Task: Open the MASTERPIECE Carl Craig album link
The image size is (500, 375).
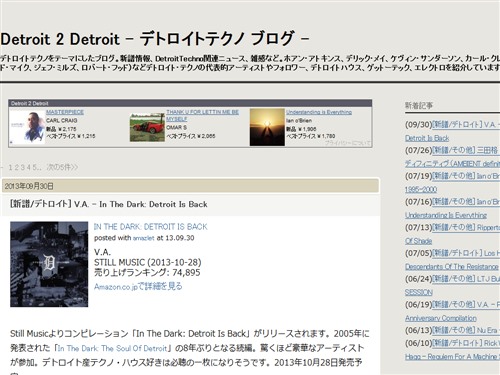Action: (x=65, y=112)
